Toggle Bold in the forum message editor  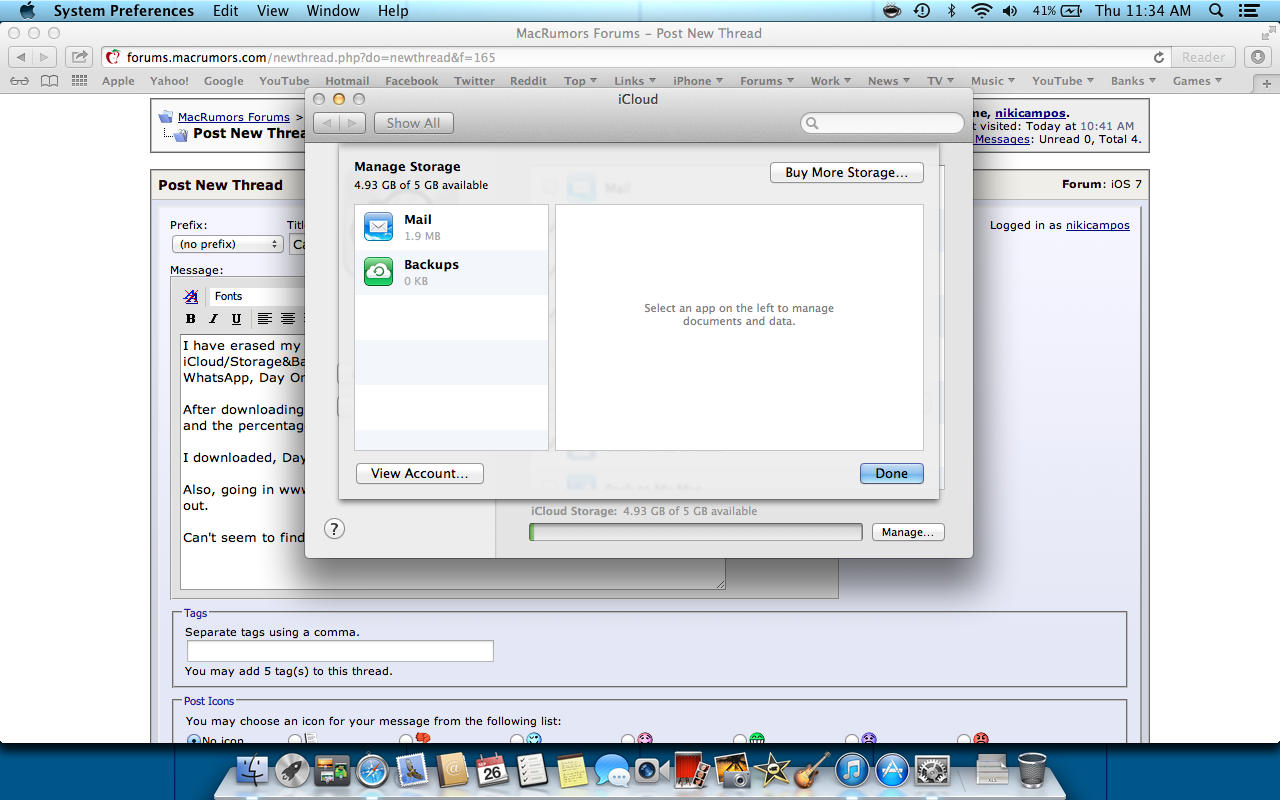191,319
